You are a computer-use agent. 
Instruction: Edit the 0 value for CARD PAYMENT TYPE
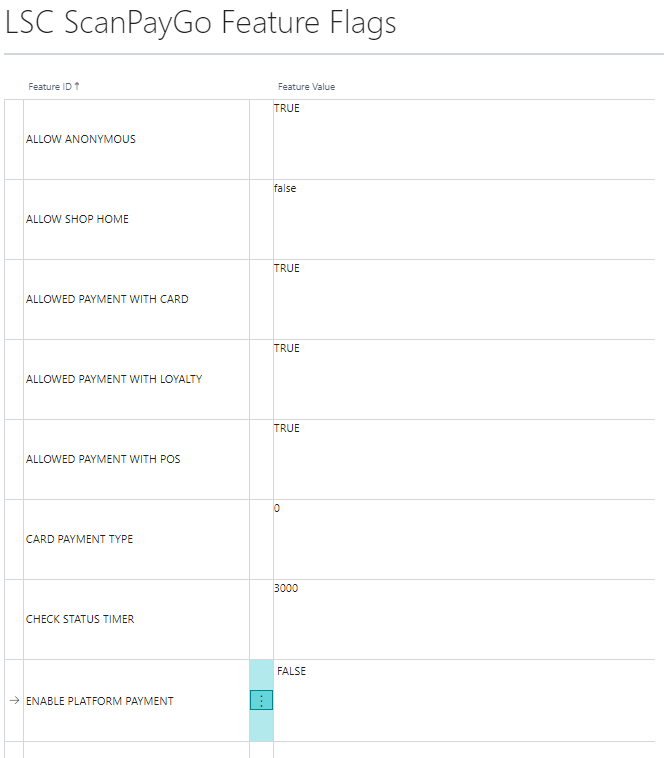pyautogui.click(x=277, y=508)
